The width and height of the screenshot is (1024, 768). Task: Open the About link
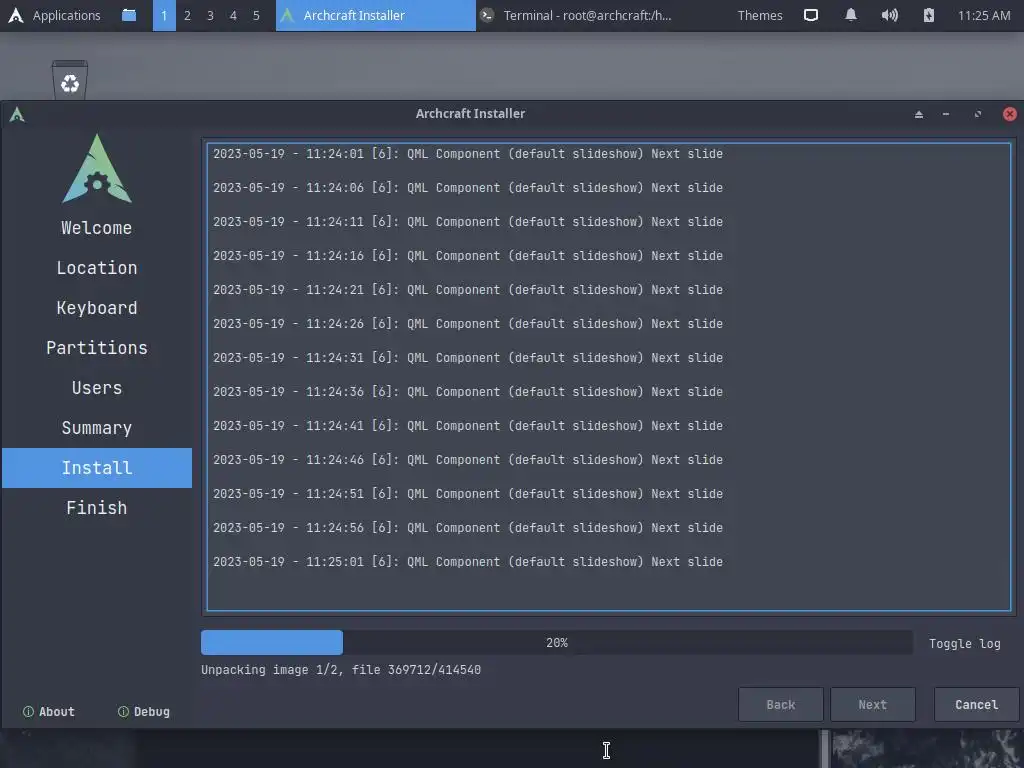(49, 712)
